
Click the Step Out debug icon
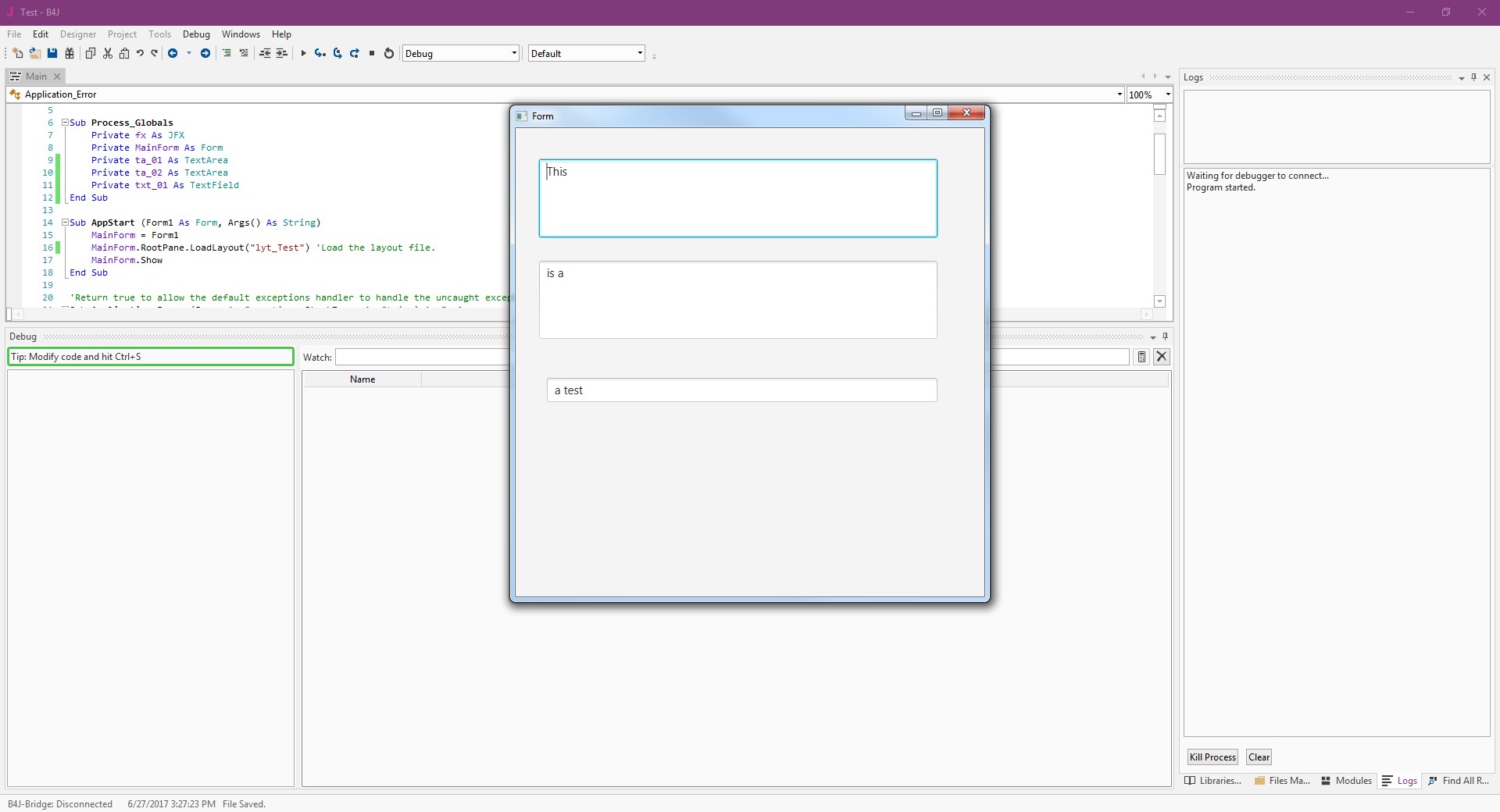tap(355, 53)
